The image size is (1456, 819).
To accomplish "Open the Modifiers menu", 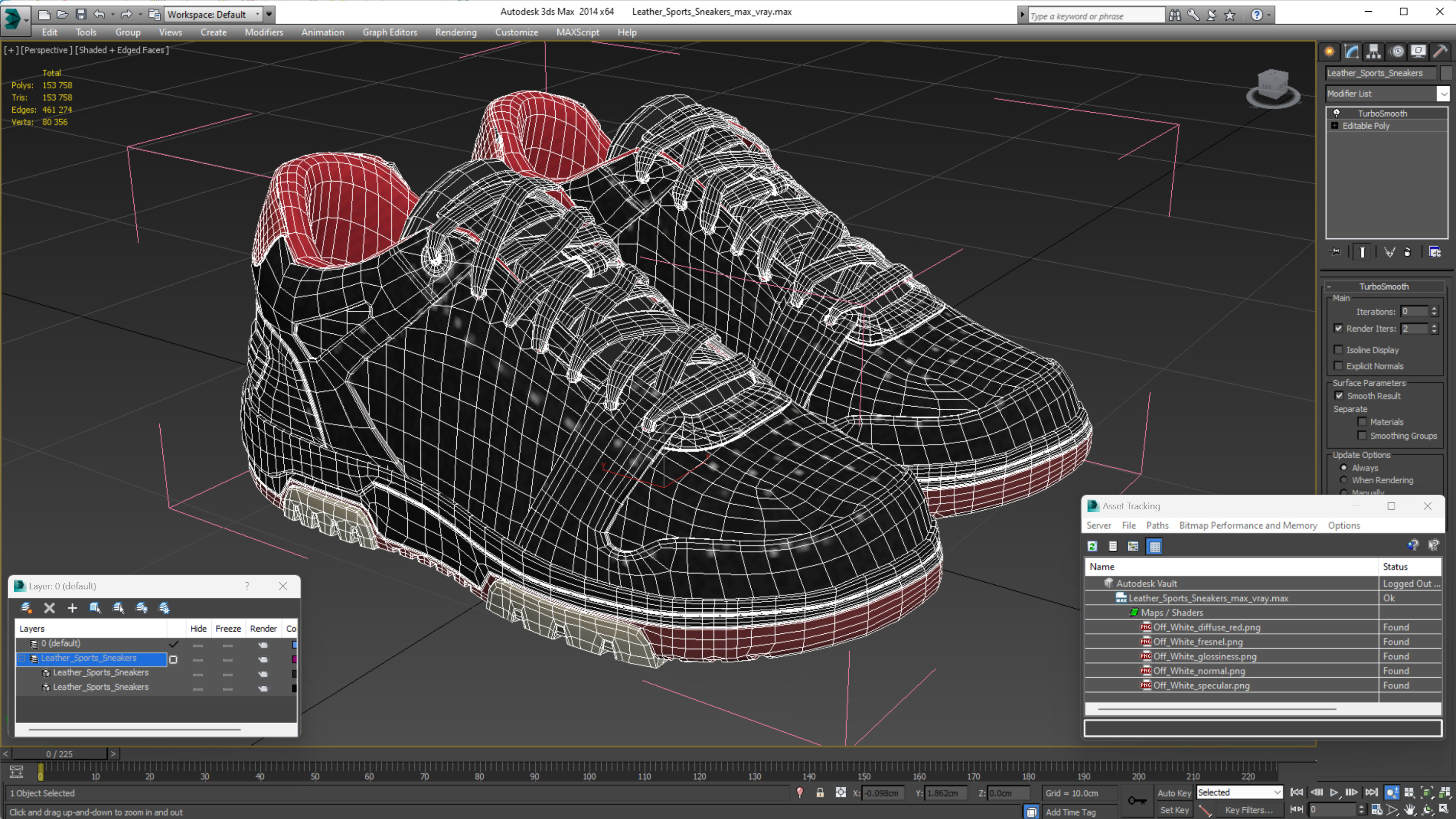I will click(x=263, y=32).
